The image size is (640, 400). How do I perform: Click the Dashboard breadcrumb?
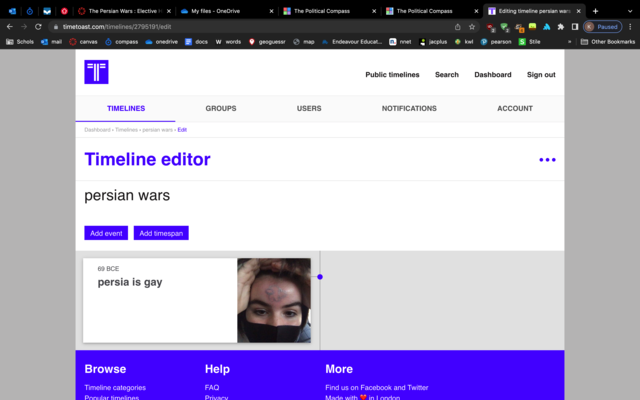coord(97,130)
